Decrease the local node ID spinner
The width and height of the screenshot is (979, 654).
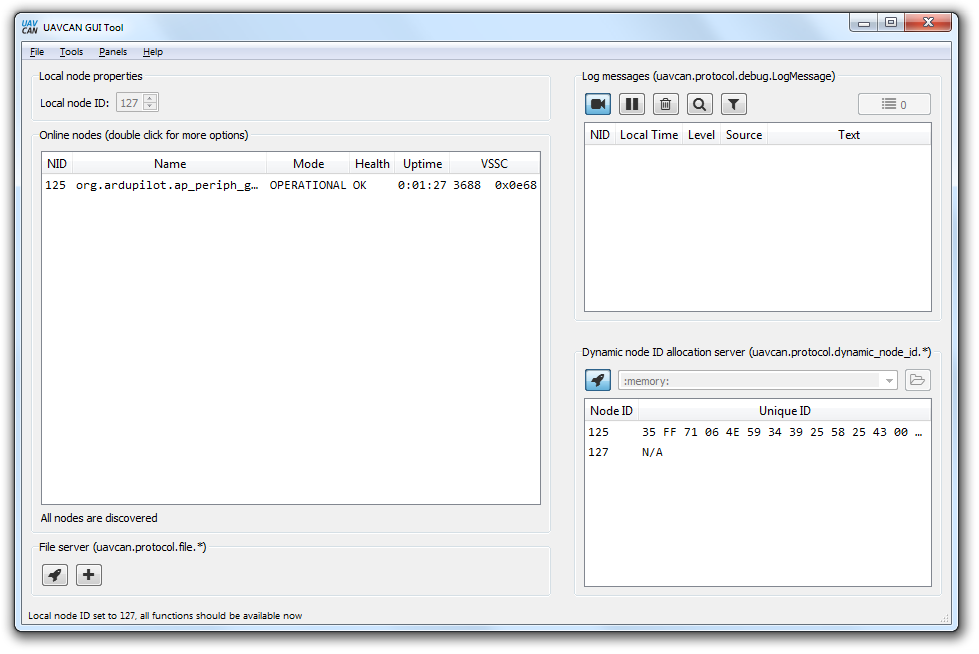click(150, 107)
